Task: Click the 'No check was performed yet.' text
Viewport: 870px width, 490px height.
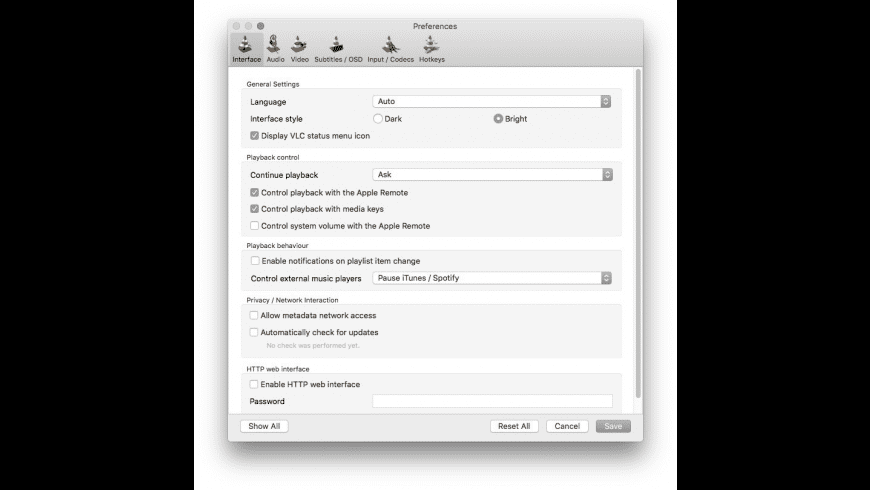Action: click(x=313, y=346)
